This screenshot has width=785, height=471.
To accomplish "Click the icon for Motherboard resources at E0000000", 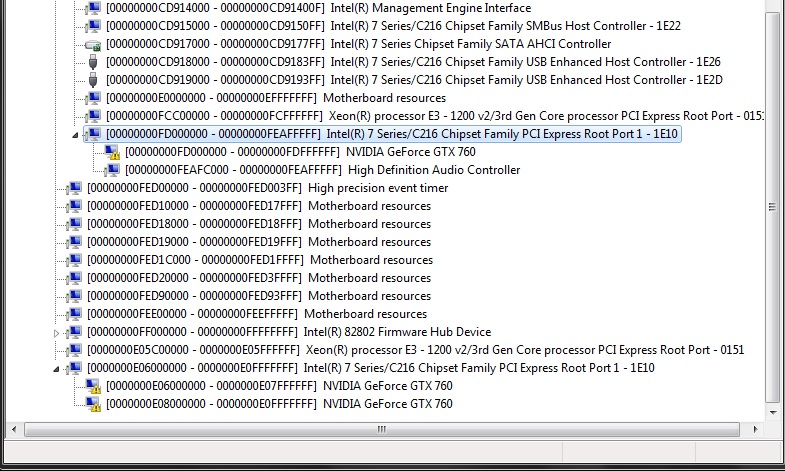I will coord(93,98).
